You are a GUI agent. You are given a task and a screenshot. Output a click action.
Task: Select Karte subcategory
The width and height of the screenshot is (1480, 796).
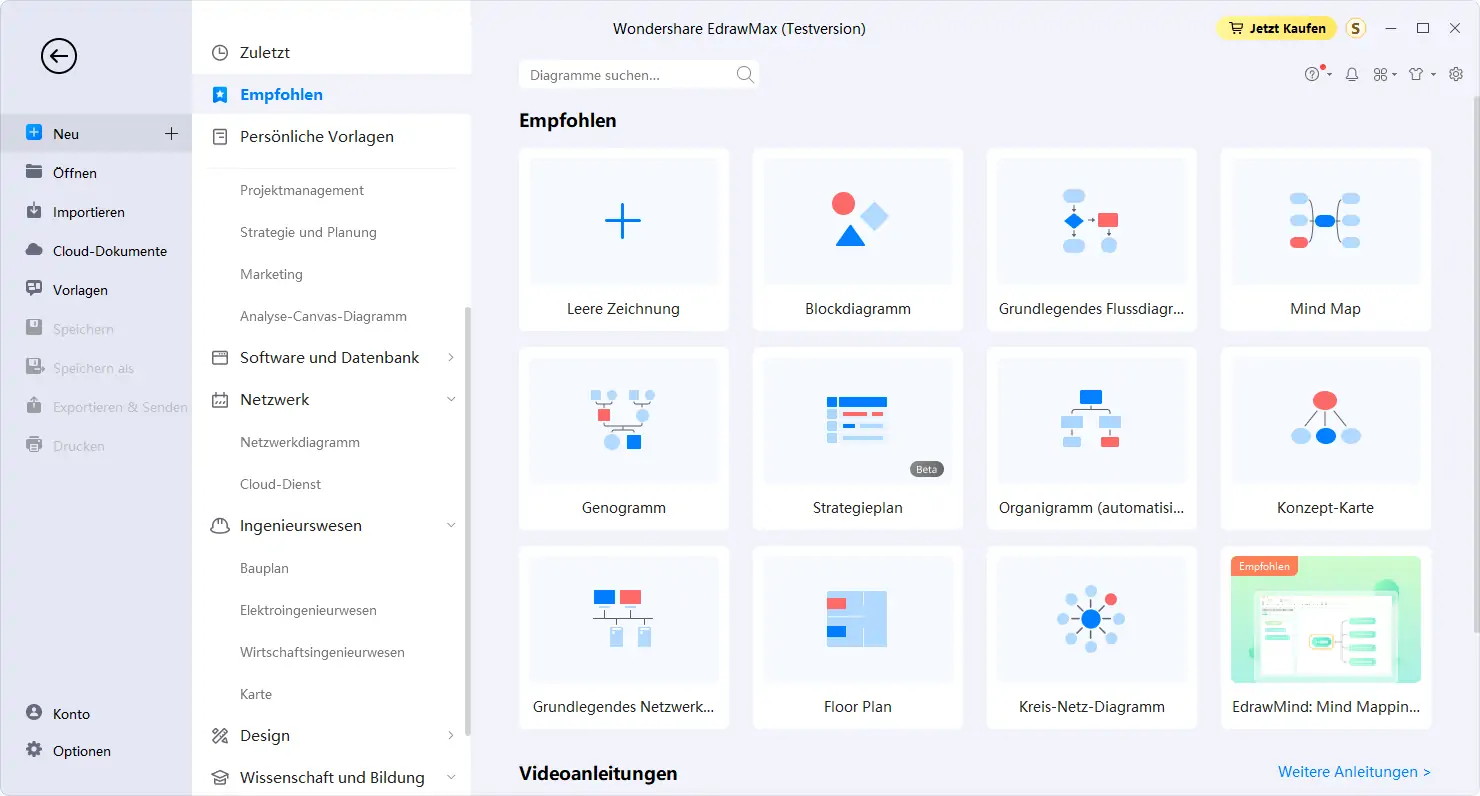(x=256, y=694)
